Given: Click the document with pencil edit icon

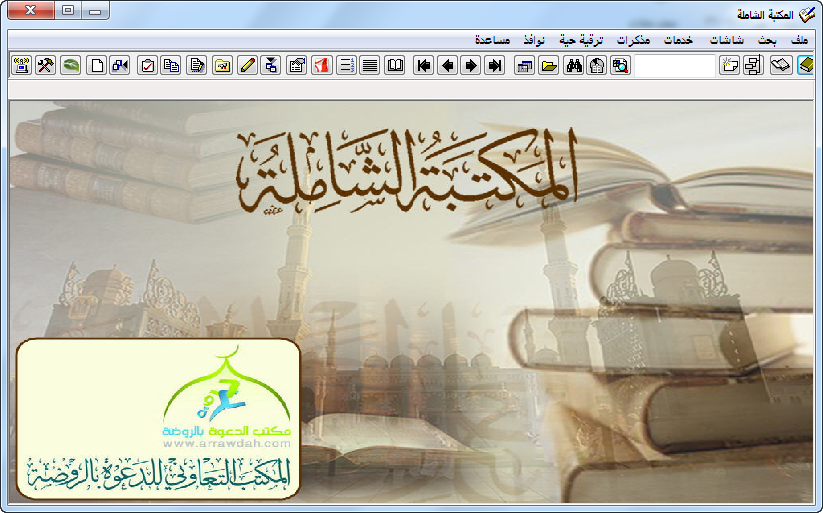Looking at the screenshot, I should 196,66.
